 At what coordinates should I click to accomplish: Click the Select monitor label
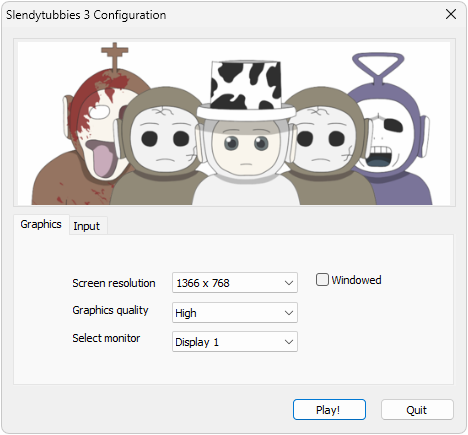pyautogui.click(x=106, y=338)
